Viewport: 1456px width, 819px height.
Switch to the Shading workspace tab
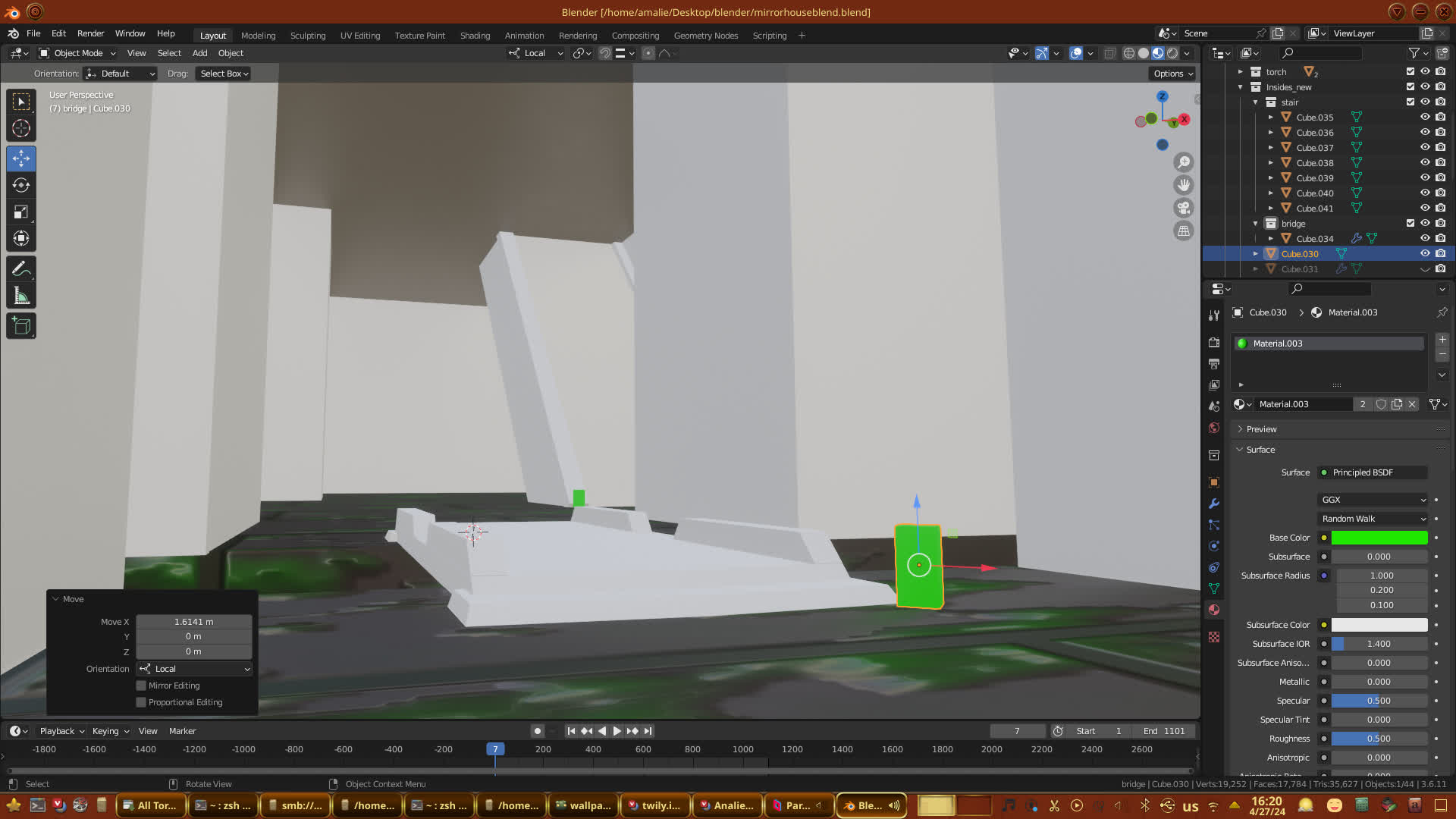475,36
